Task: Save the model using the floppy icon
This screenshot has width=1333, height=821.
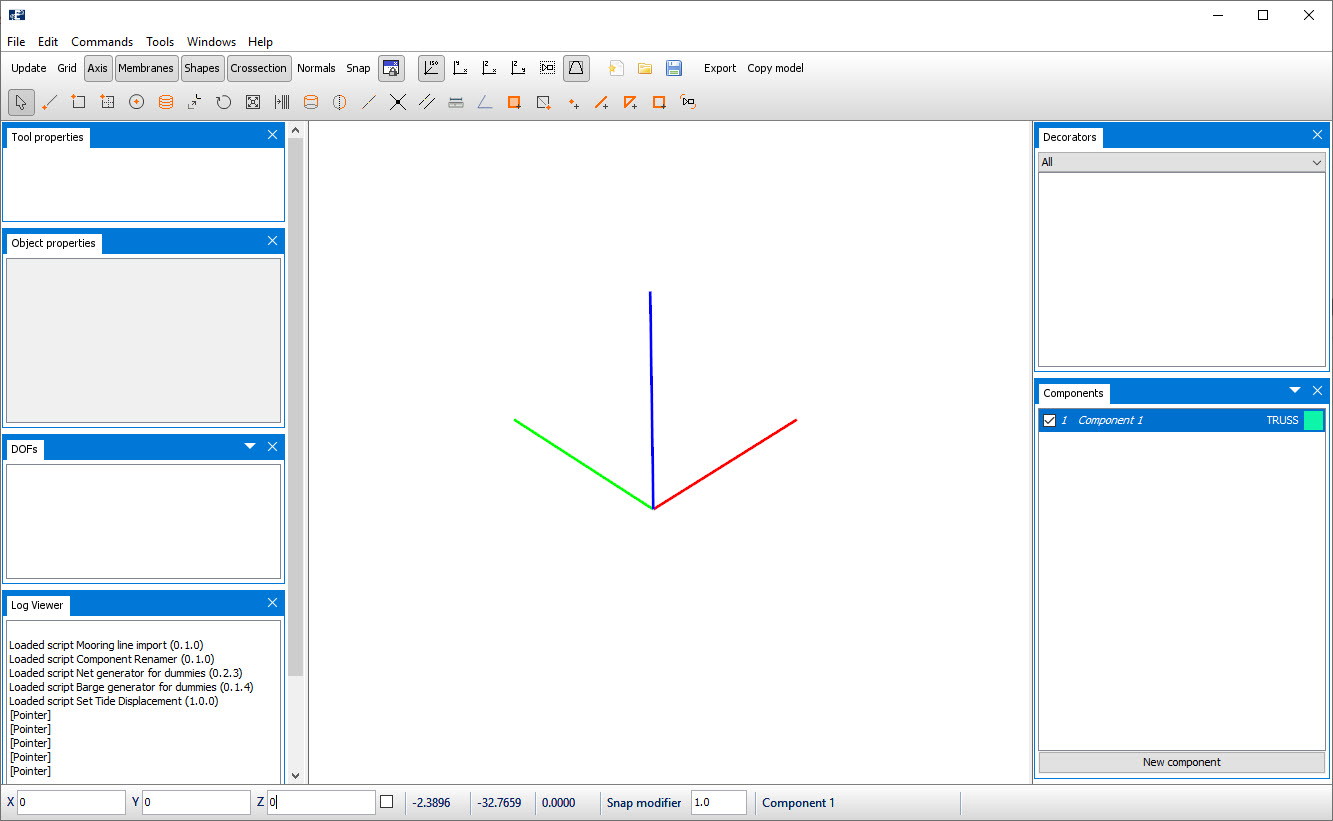Action: (x=674, y=68)
